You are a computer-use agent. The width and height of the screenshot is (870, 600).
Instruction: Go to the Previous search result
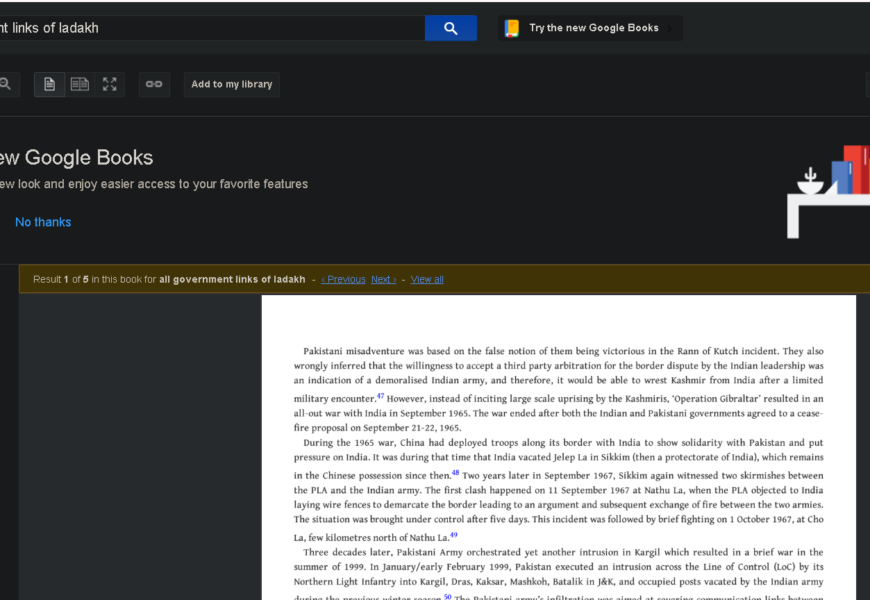pos(343,279)
